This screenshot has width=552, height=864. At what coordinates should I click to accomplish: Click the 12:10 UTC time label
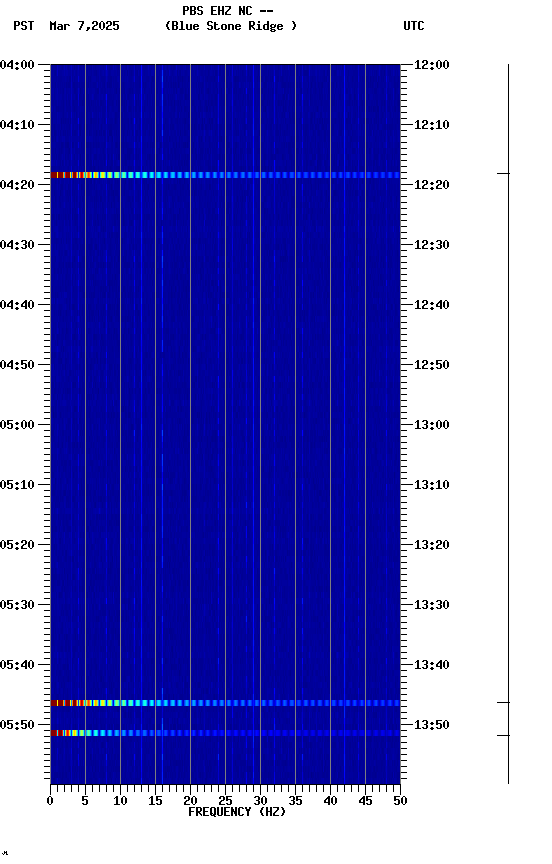(x=432, y=125)
